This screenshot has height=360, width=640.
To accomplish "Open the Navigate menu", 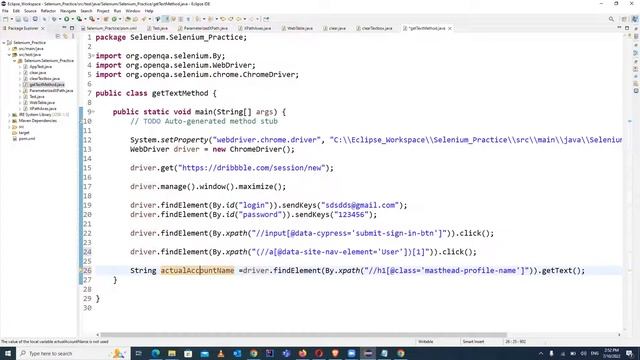I will click(x=68, y=11).
